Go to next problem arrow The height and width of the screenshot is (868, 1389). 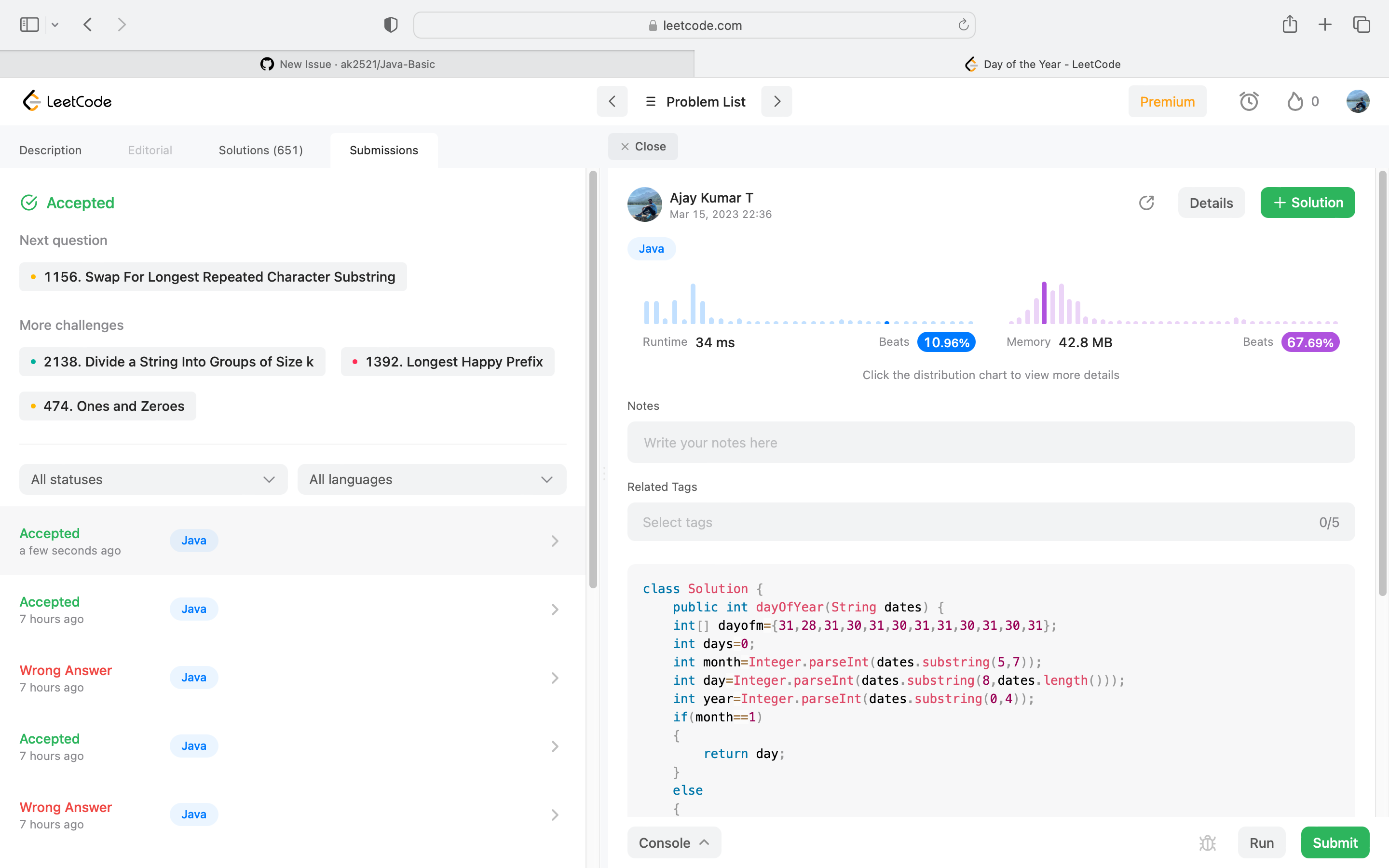pyautogui.click(x=776, y=102)
